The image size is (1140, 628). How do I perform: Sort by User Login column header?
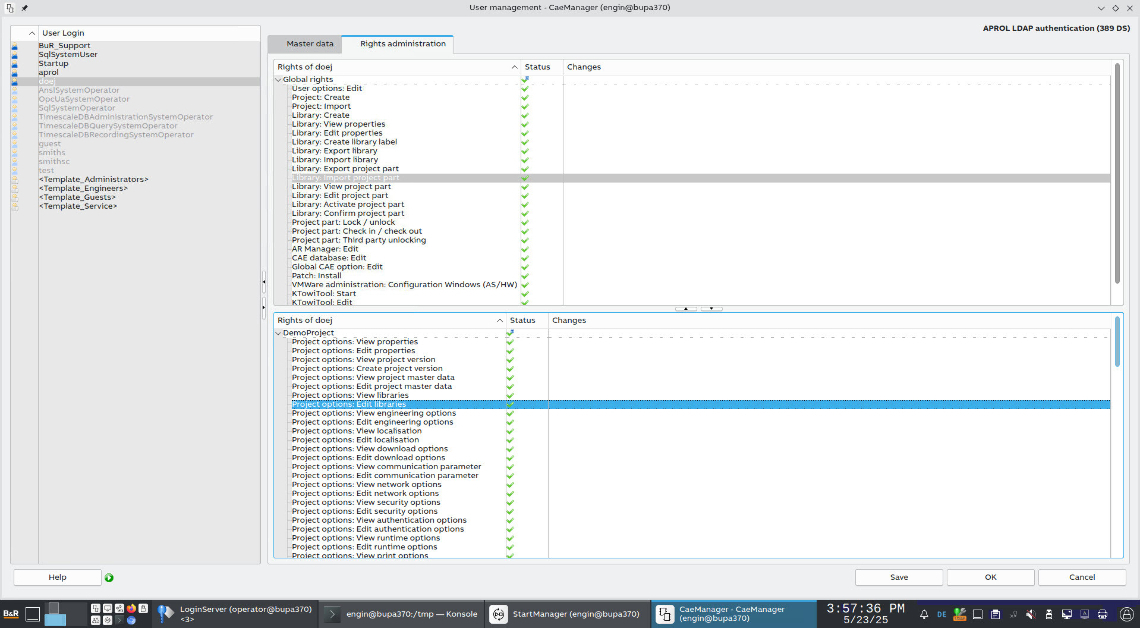[63, 33]
